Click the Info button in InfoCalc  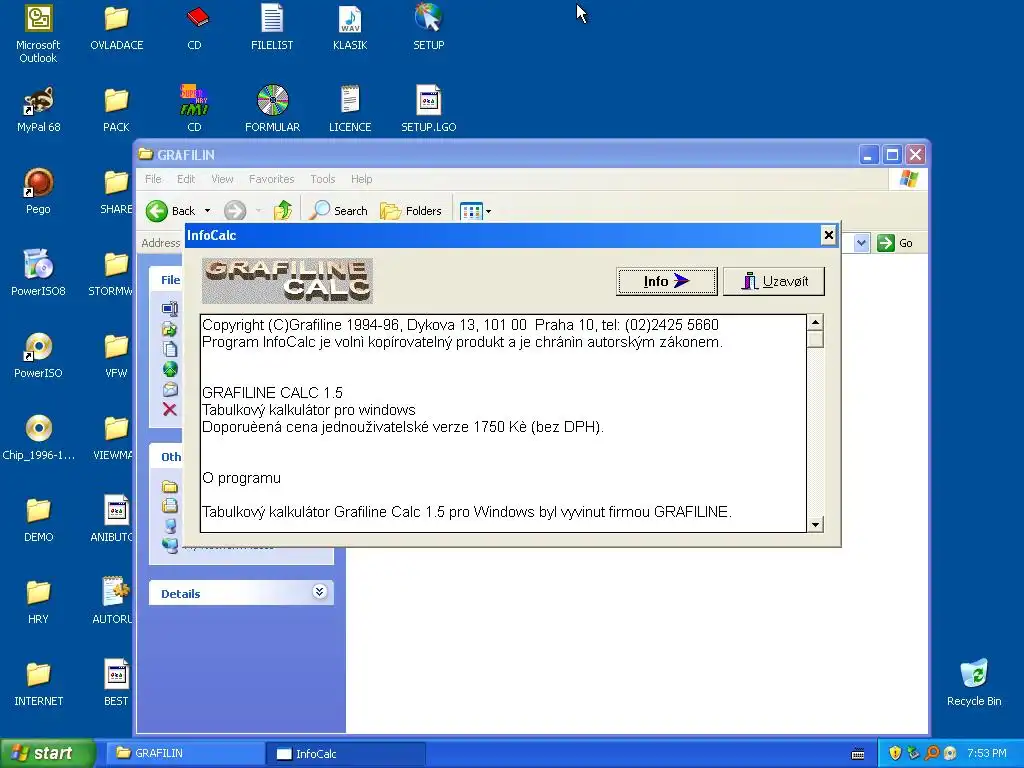click(667, 281)
